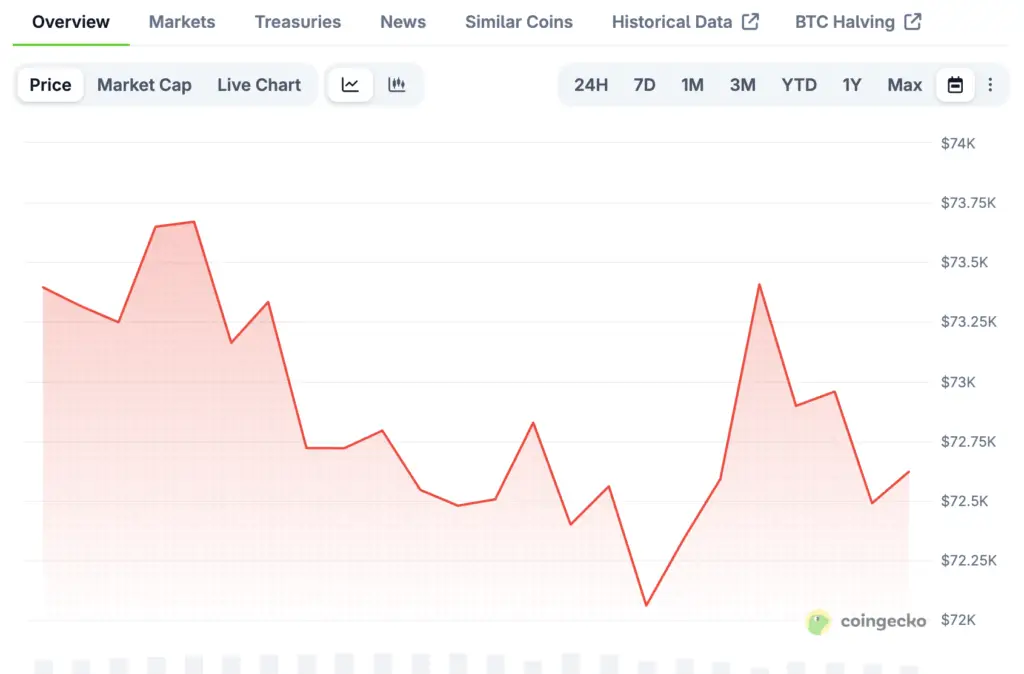The width and height of the screenshot is (1024, 674).
Task: Set chart range to 24H
Action: [x=591, y=85]
